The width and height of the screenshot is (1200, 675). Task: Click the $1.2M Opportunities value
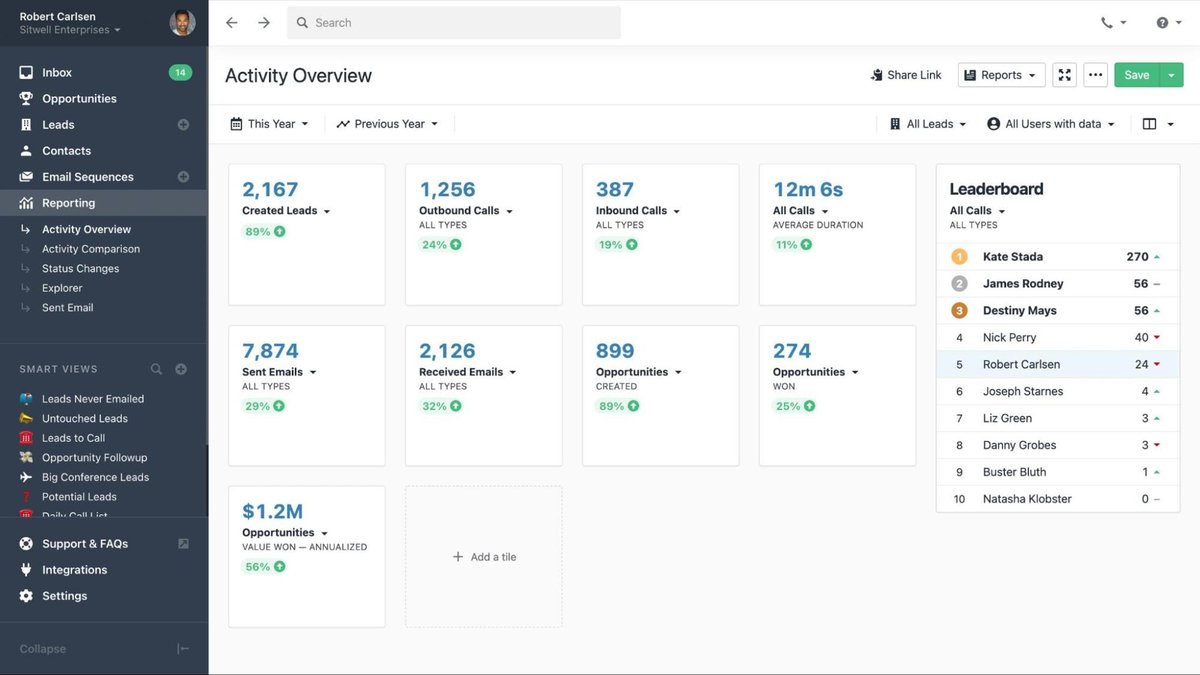tap(272, 512)
